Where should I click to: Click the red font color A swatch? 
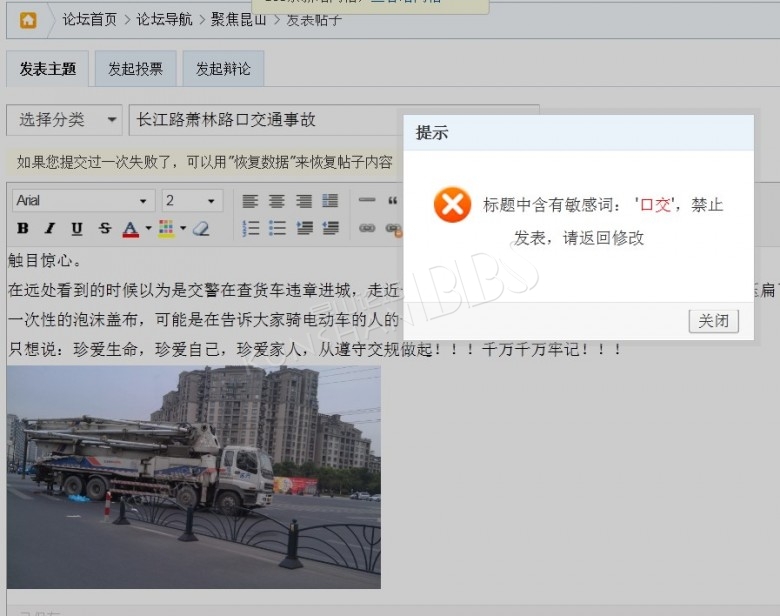coord(130,229)
